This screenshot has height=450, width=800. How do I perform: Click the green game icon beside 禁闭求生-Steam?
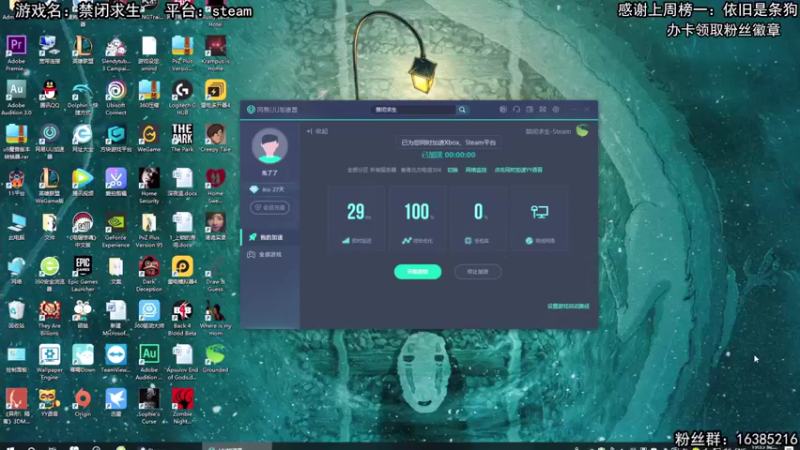point(582,131)
